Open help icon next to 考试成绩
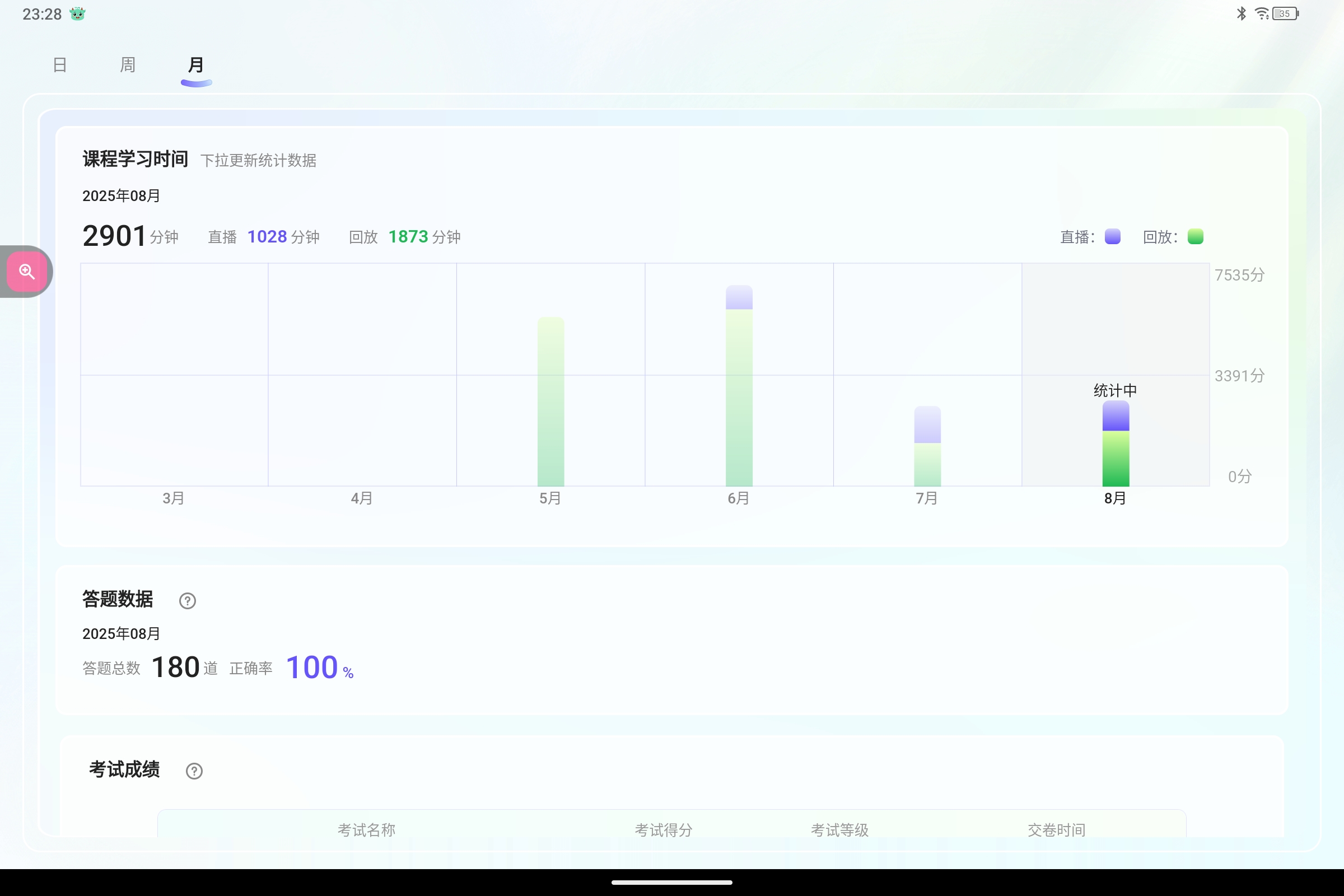Viewport: 1344px width, 896px height. coord(194,771)
